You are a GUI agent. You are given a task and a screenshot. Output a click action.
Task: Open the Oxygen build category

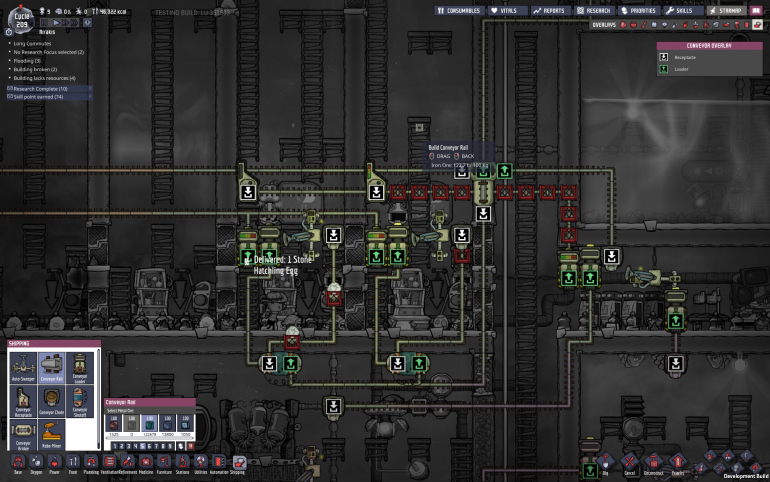pyautogui.click(x=36, y=462)
